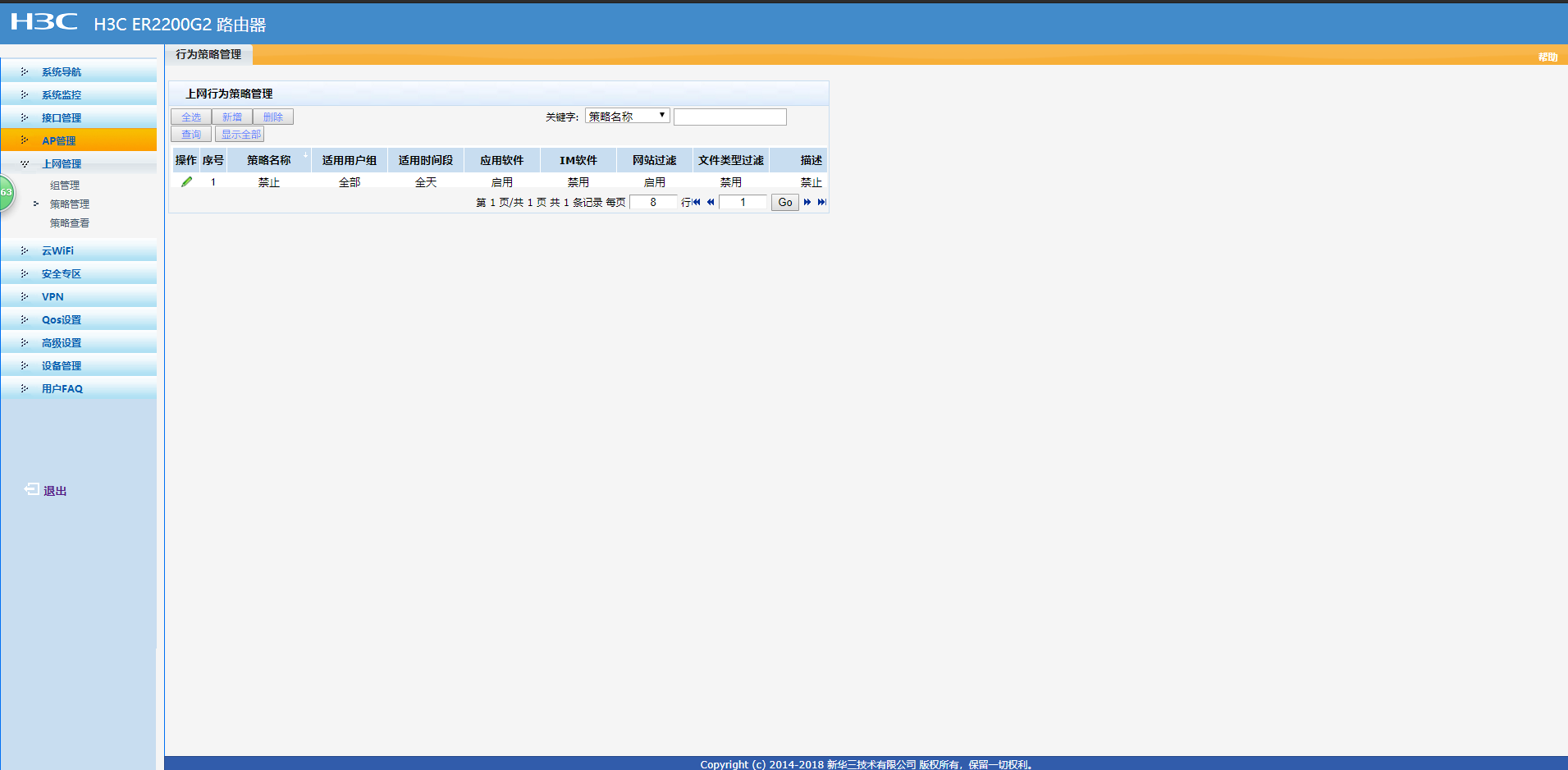Click the green 63 badge
Viewport: 1568px width, 770px height.
tap(6, 192)
